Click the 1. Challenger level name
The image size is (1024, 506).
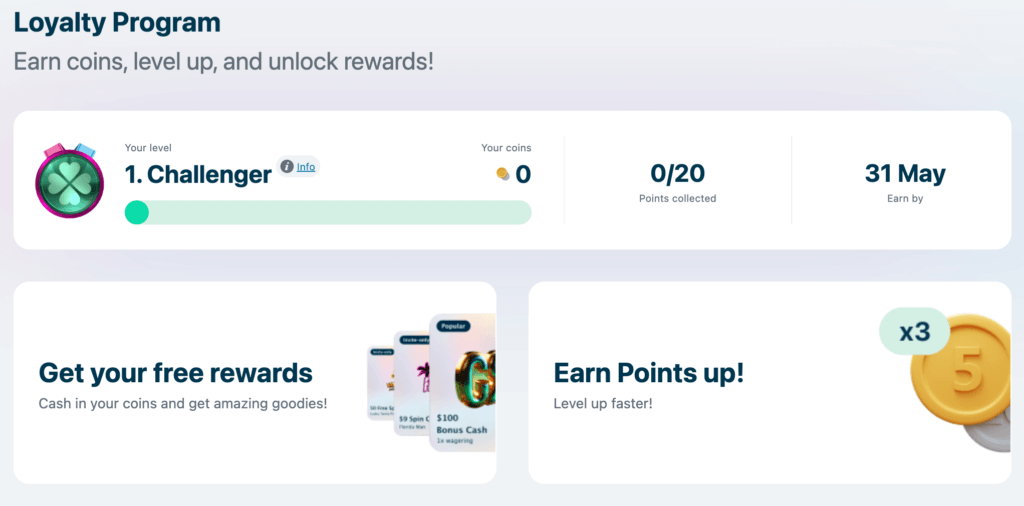tap(198, 175)
